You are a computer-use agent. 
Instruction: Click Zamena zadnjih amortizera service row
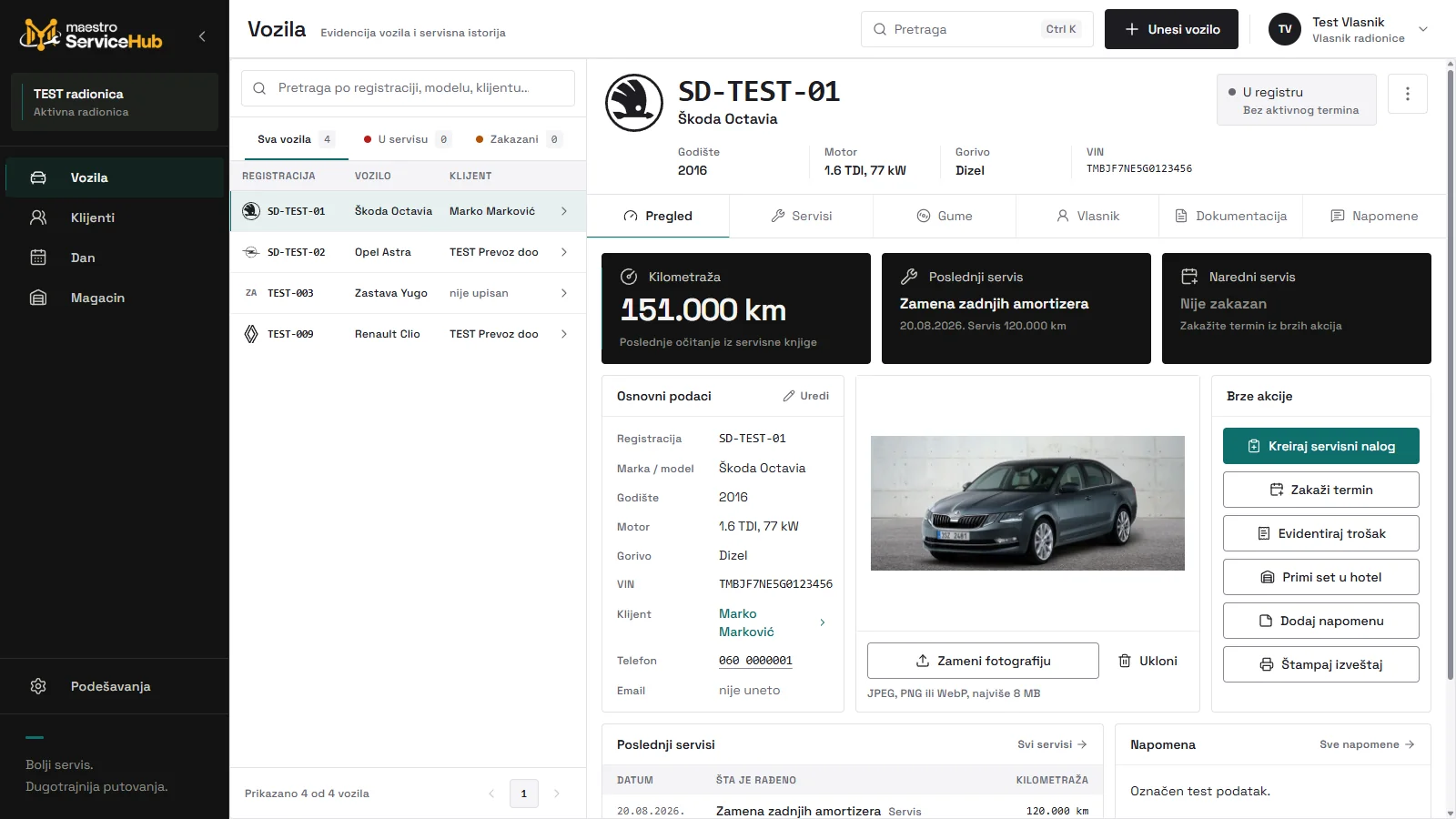pos(852,811)
